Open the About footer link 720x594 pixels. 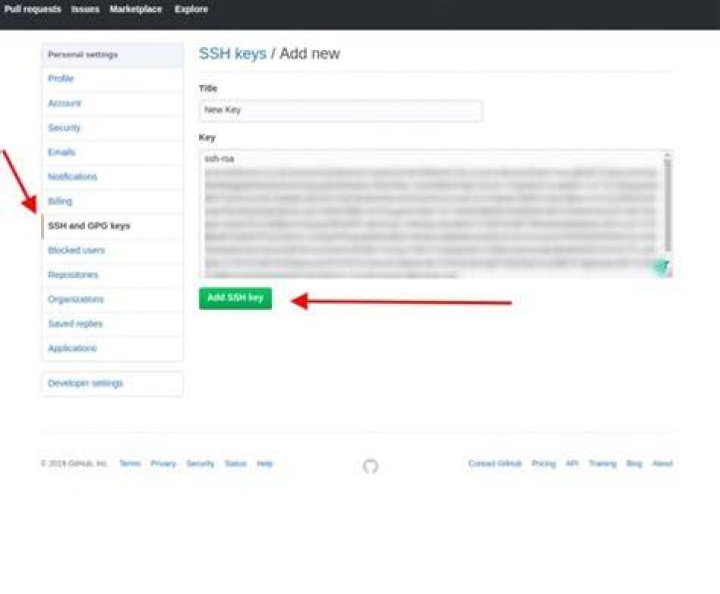pyautogui.click(x=663, y=464)
